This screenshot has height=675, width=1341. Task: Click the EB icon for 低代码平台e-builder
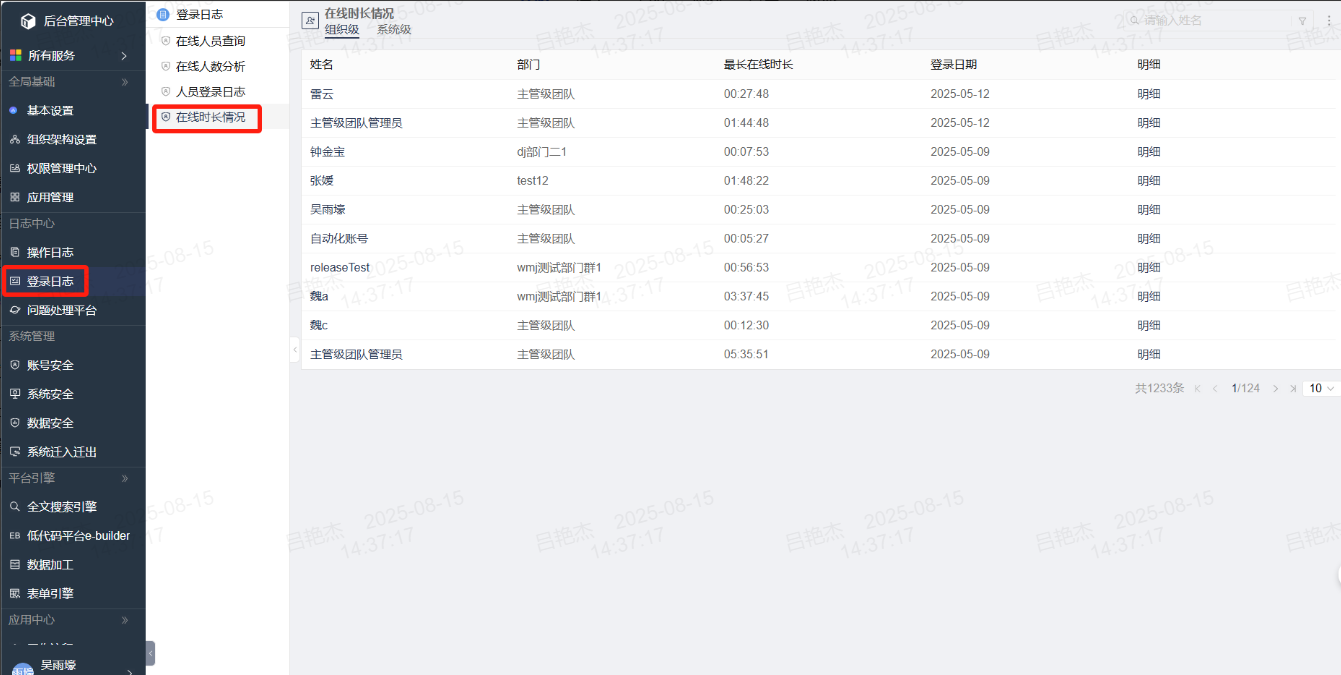point(14,537)
